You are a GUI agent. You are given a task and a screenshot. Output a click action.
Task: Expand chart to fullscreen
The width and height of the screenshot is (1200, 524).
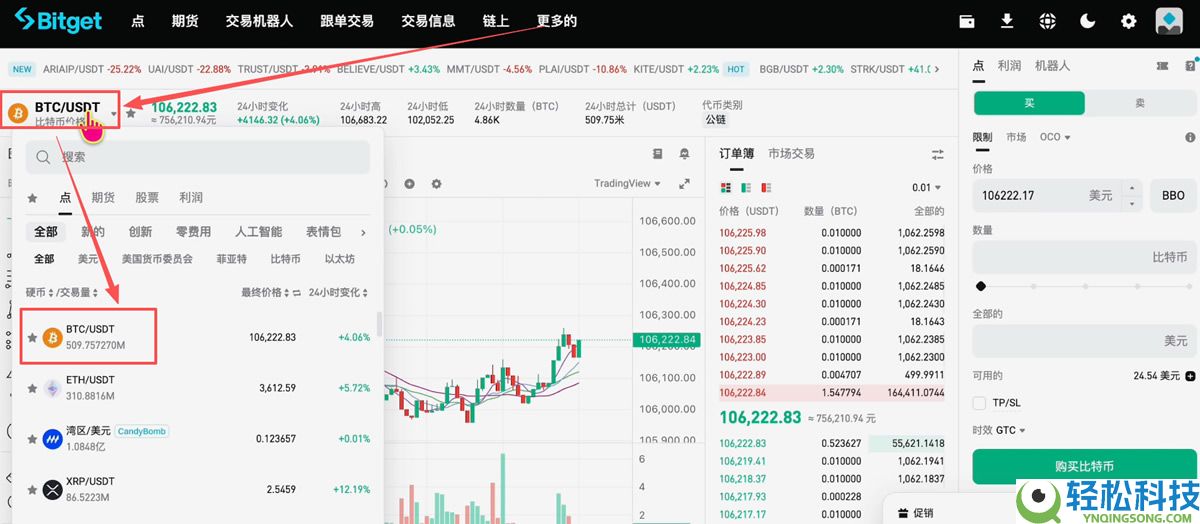tap(684, 184)
